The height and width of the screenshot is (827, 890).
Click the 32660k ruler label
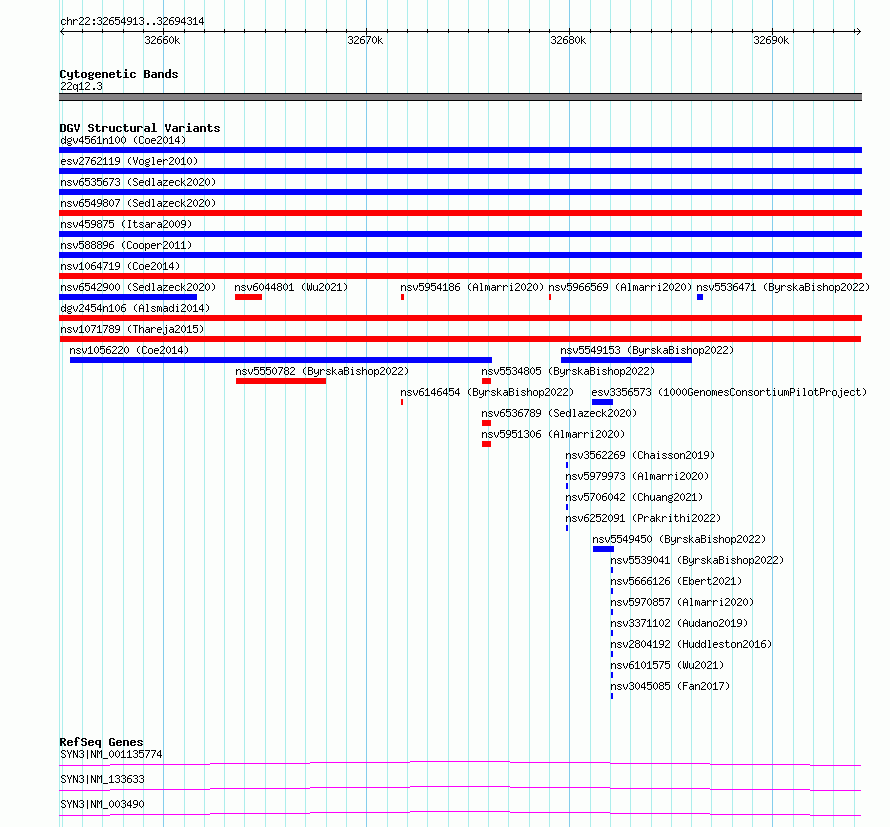pos(162,40)
